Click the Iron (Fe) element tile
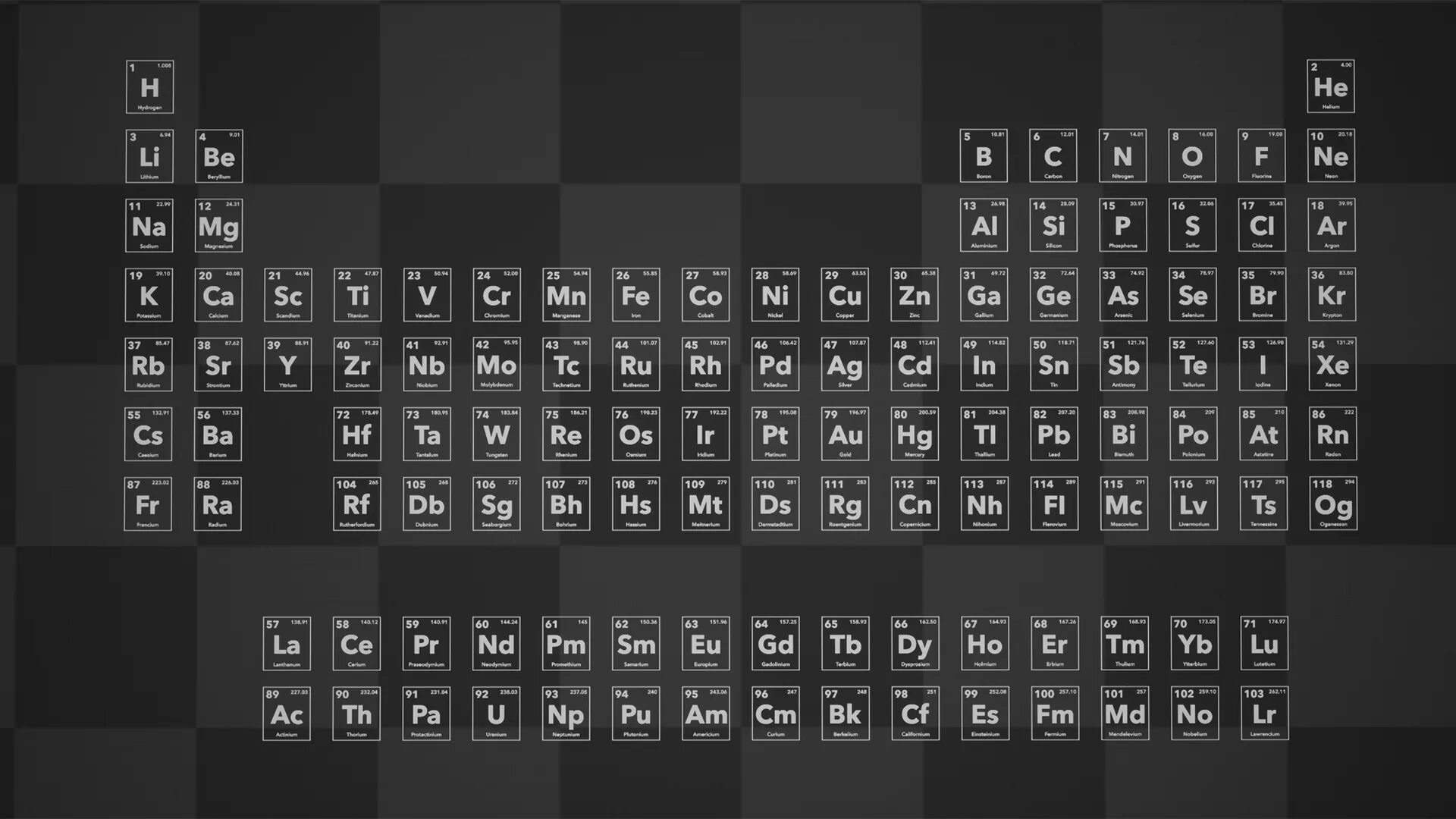This screenshot has width=1456, height=819. click(x=635, y=295)
